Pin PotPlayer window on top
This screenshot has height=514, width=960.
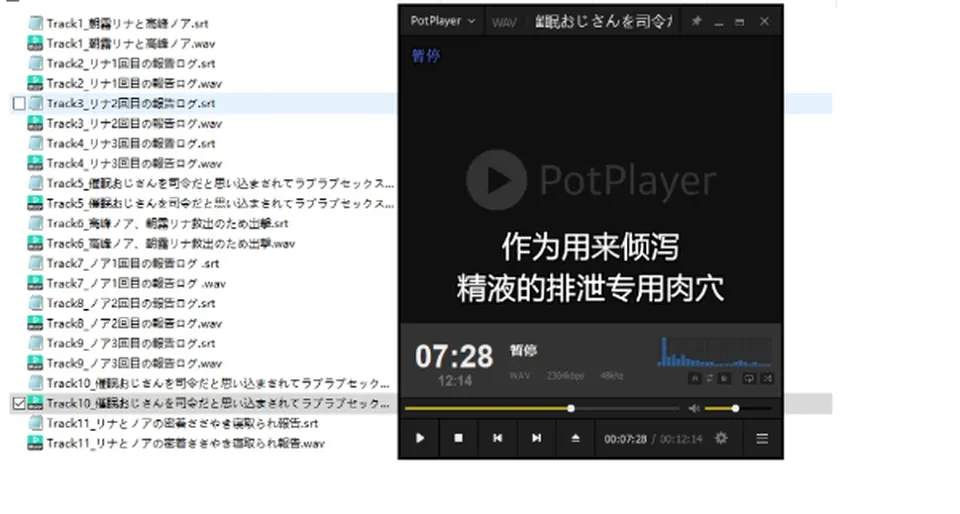696,21
